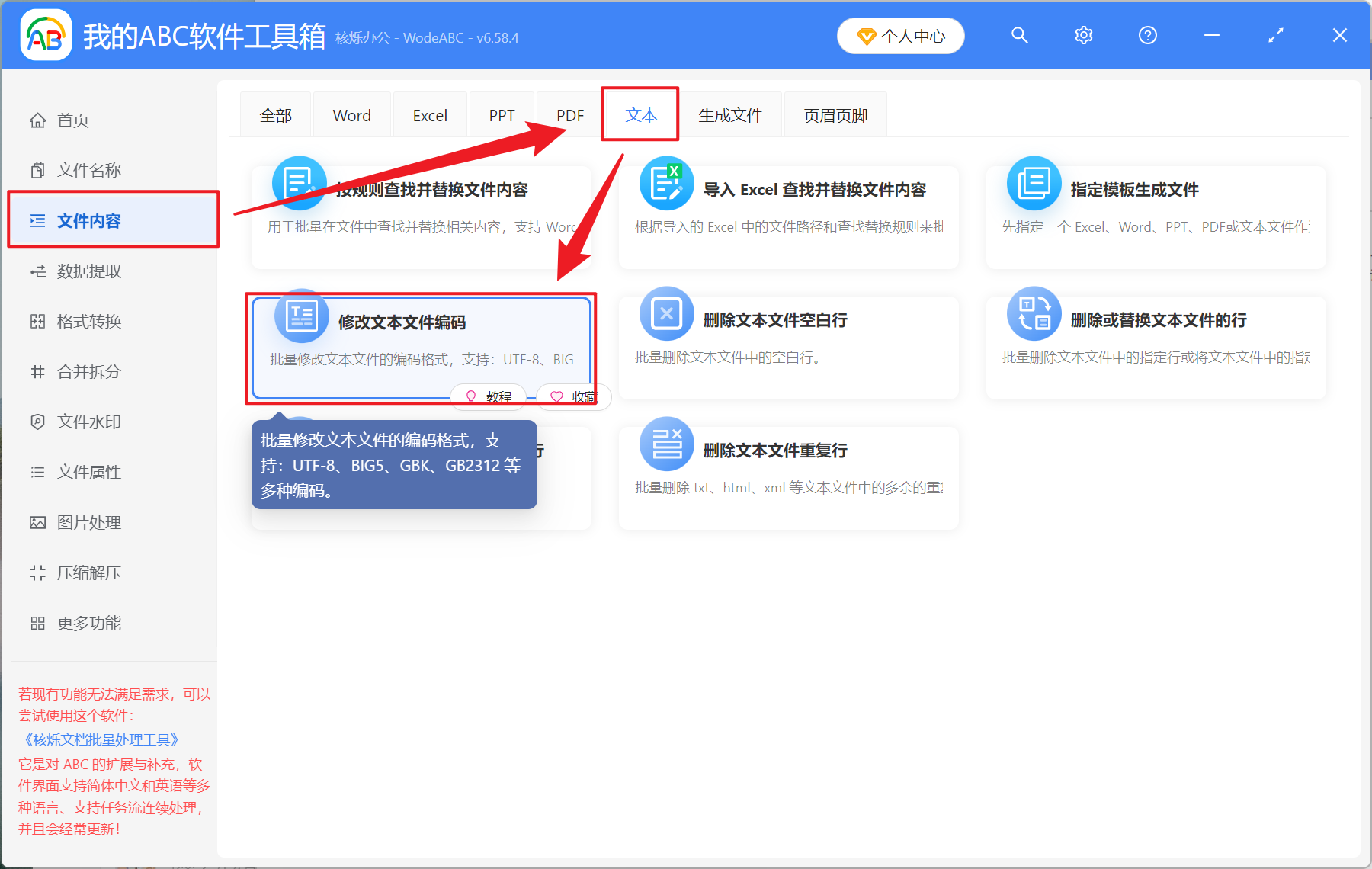Open the settings gear icon
1372x869 pixels.
pos(1083,35)
